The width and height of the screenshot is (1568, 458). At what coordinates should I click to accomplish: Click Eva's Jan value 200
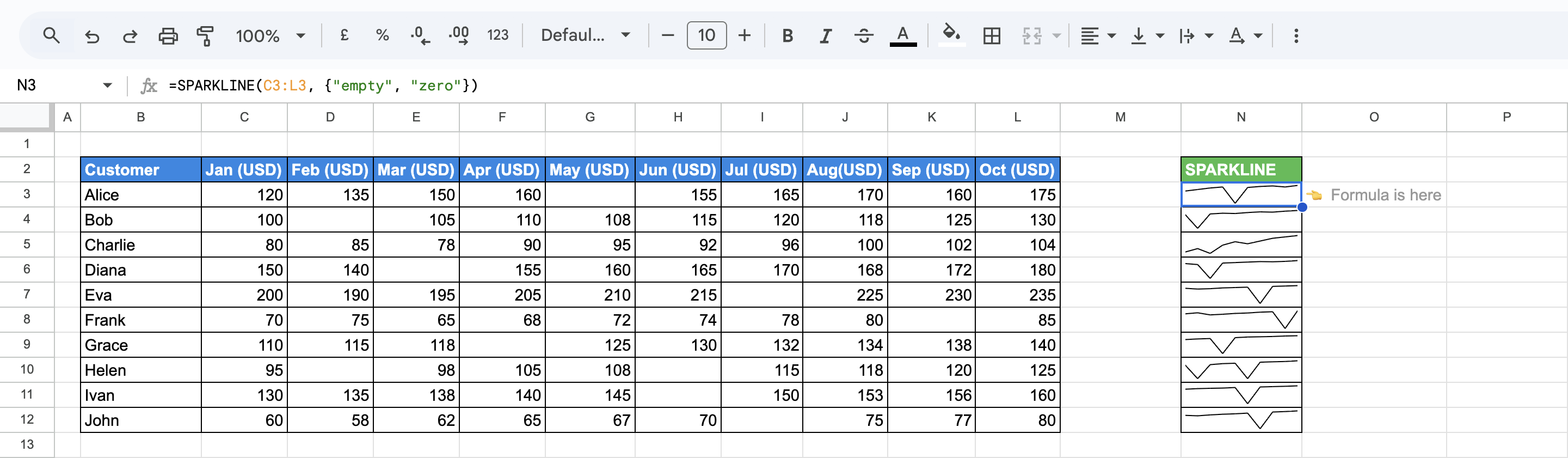(x=244, y=295)
